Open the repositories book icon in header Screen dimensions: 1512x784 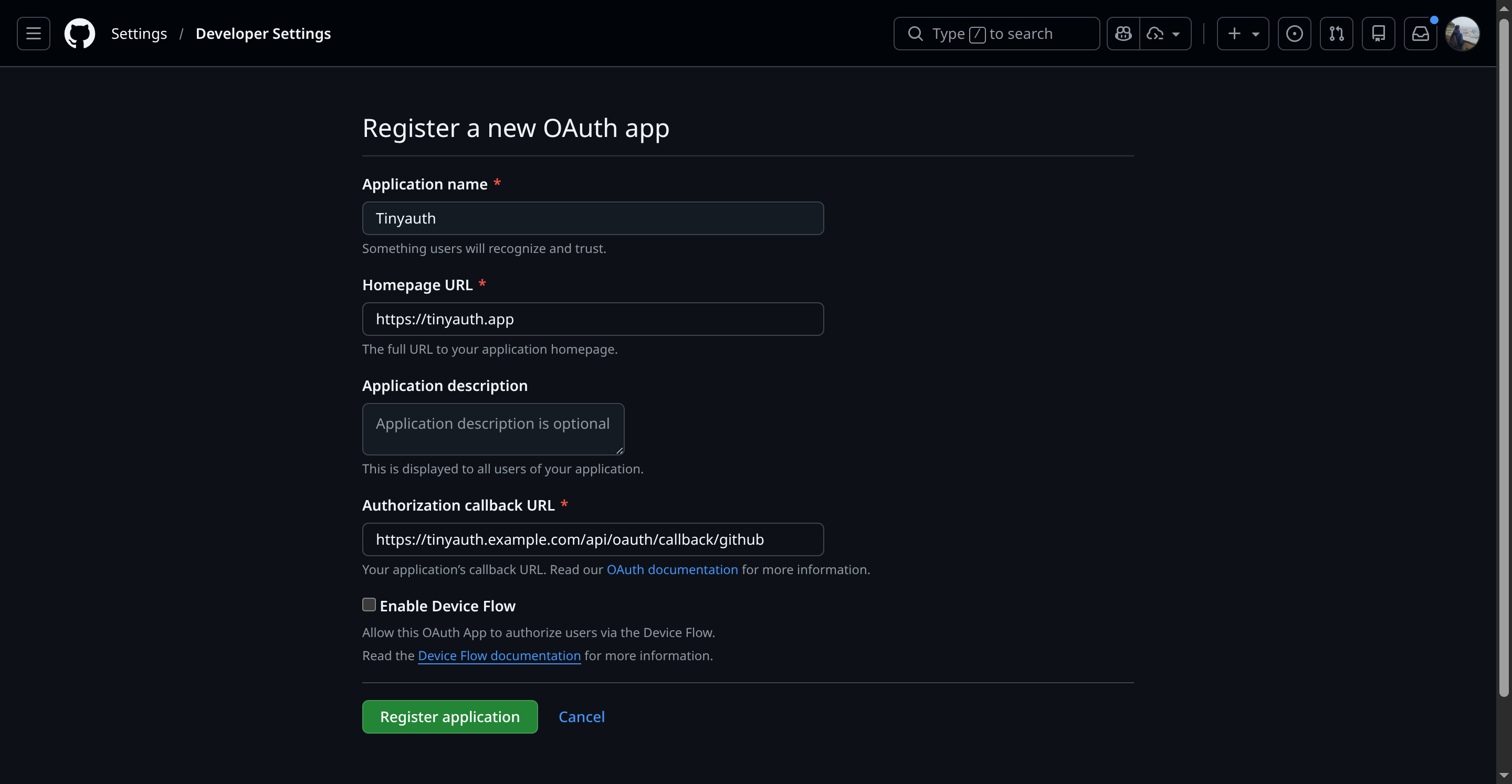pos(1379,34)
